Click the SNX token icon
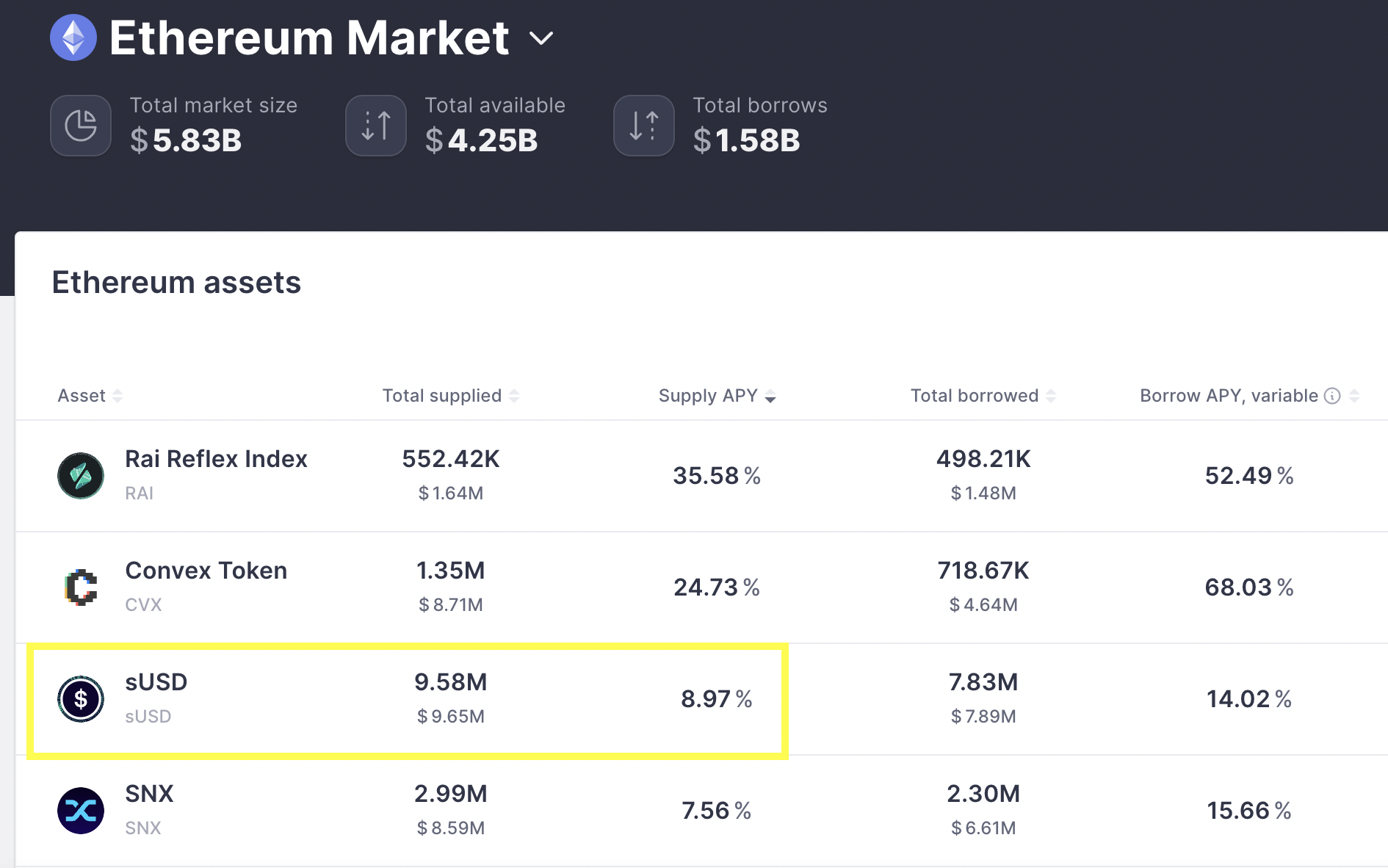This screenshot has width=1388, height=868. click(x=81, y=811)
